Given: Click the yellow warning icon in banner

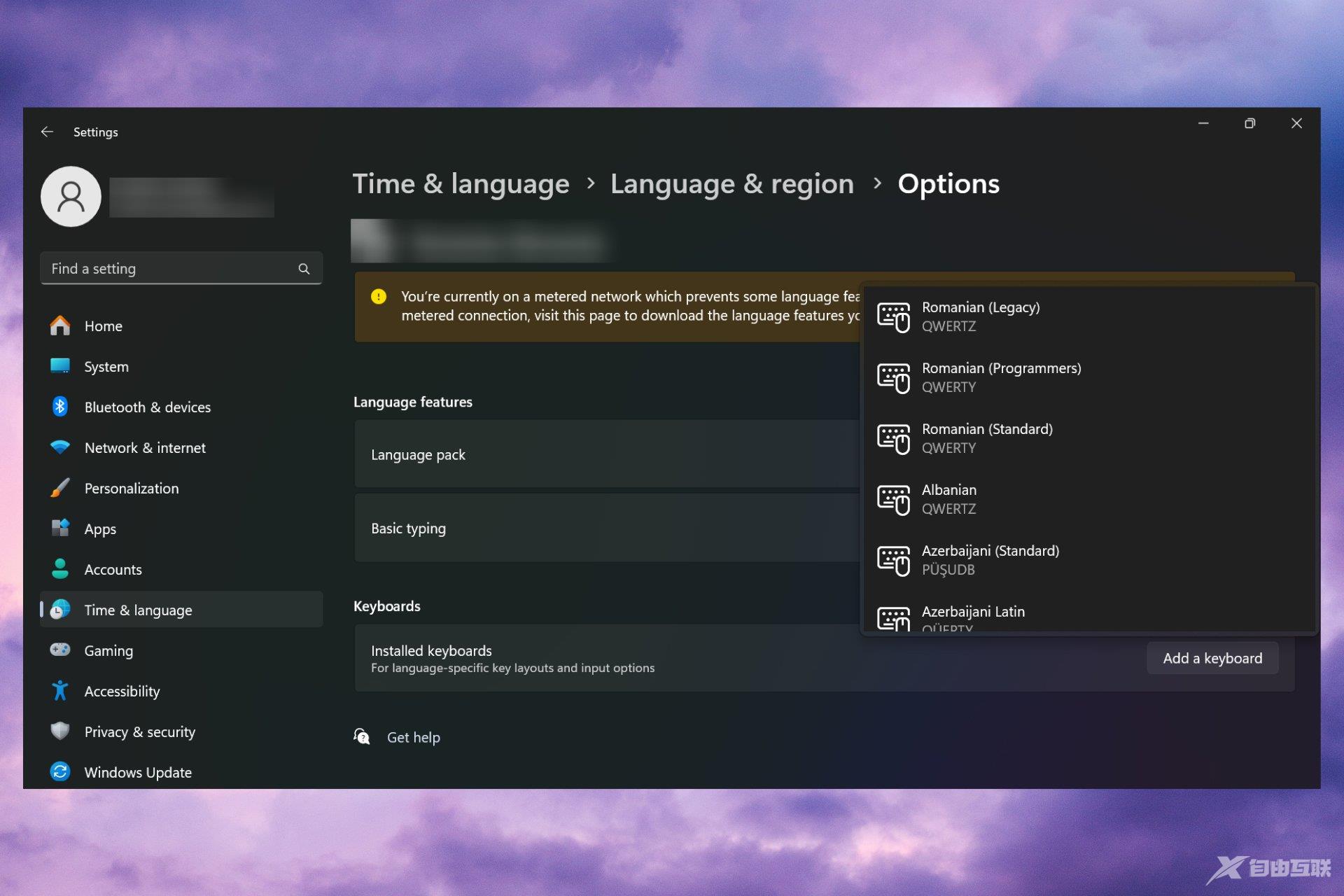Looking at the screenshot, I should point(379,297).
